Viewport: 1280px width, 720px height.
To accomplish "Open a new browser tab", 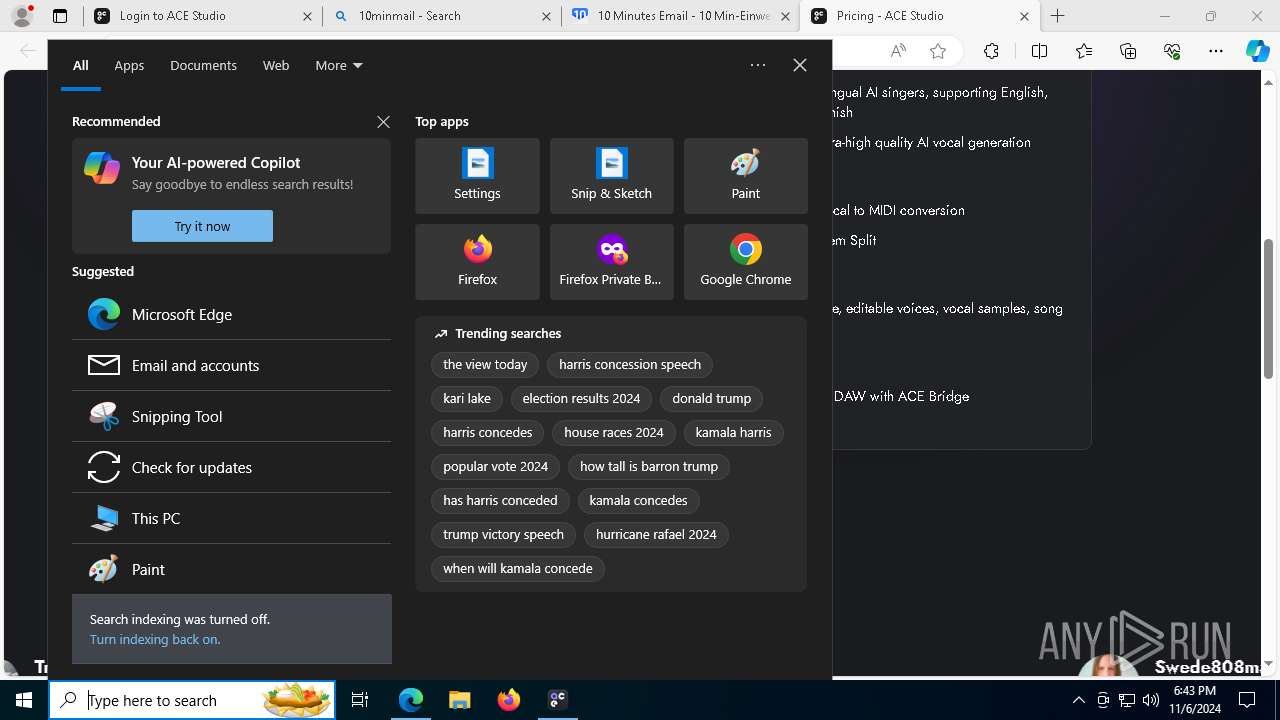I will tap(1057, 16).
